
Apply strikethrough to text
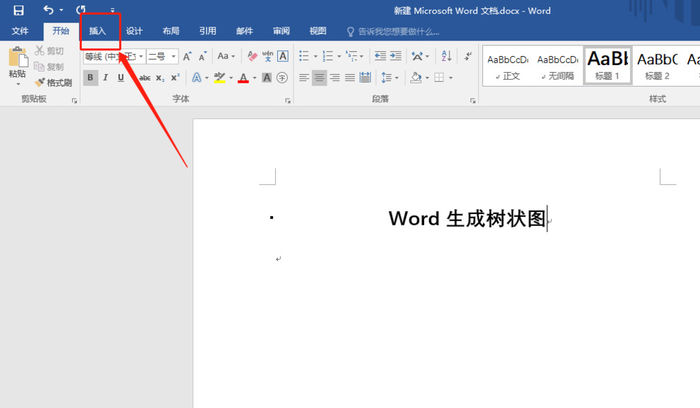pyautogui.click(x=144, y=78)
